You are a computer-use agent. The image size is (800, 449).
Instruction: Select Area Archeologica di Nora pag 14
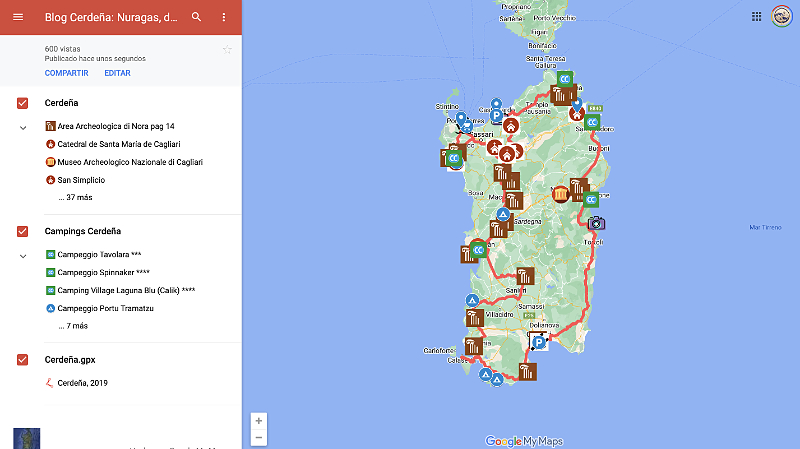tap(116, 126)
